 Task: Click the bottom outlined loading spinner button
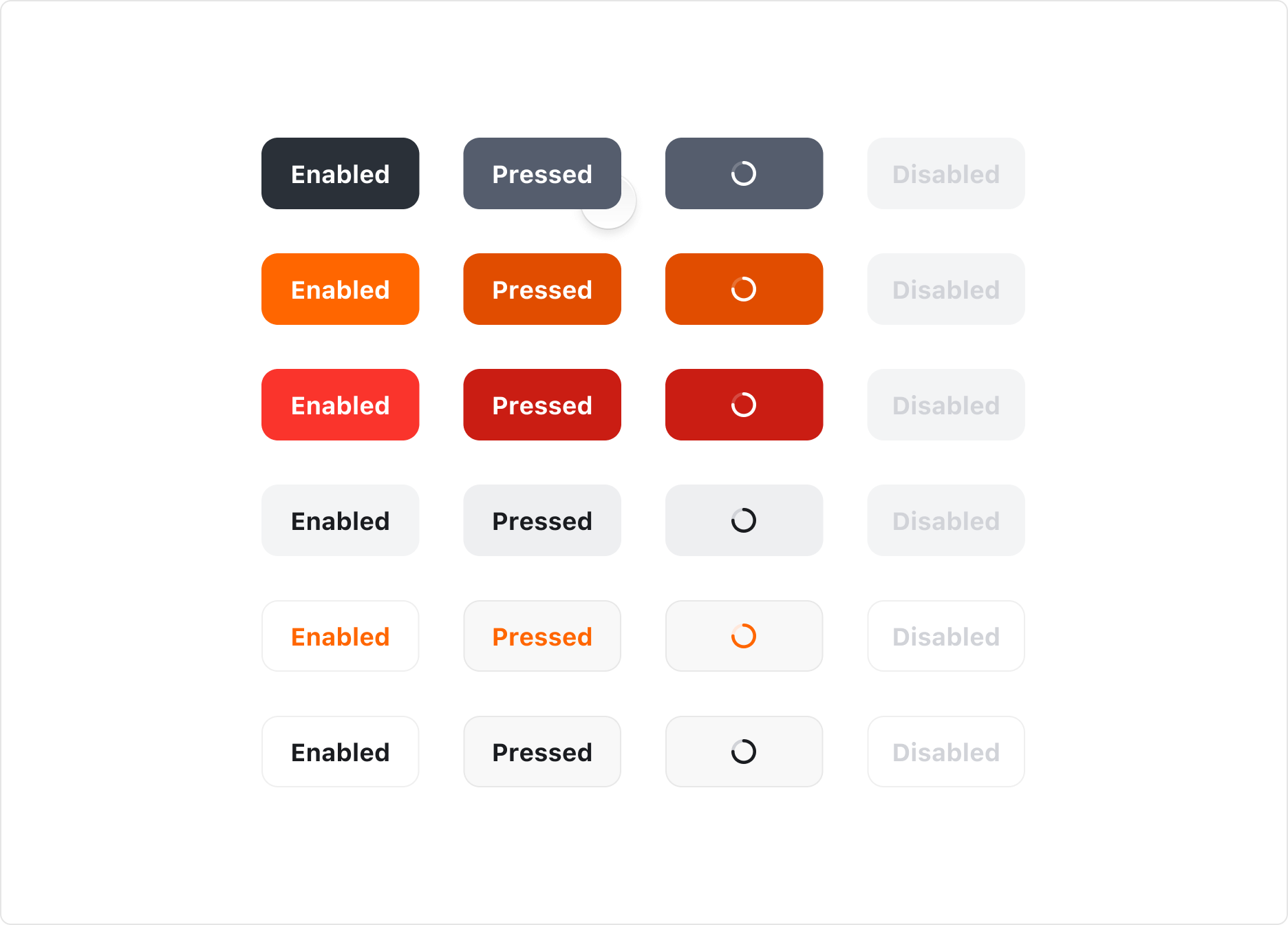tap(744, 752)
